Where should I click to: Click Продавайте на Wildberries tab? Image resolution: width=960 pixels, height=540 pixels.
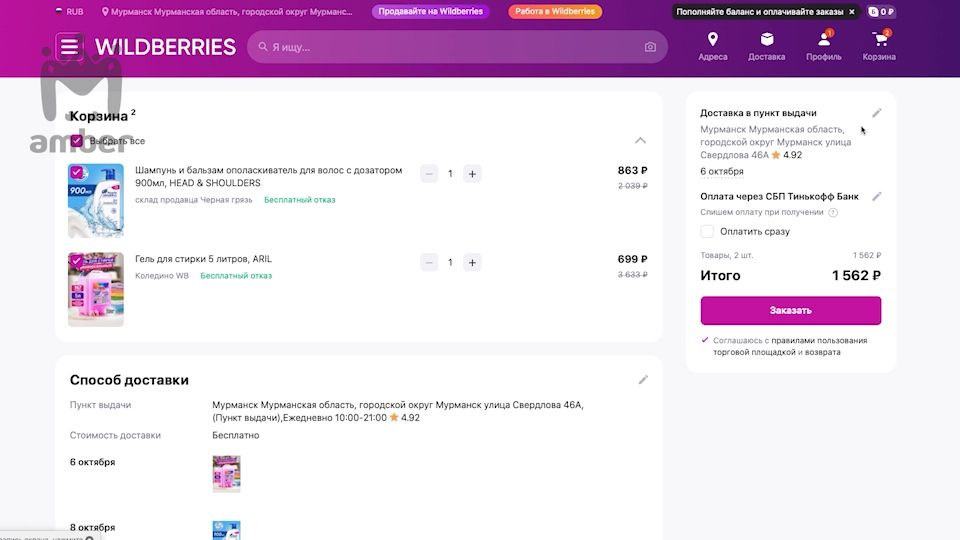pos(430,12)
